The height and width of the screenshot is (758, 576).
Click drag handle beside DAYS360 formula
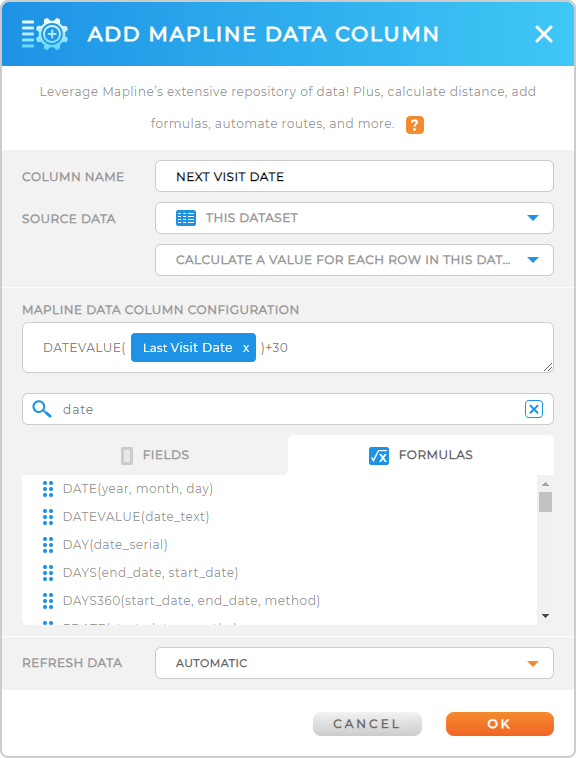pyautogui.click(x=48, y=600)
